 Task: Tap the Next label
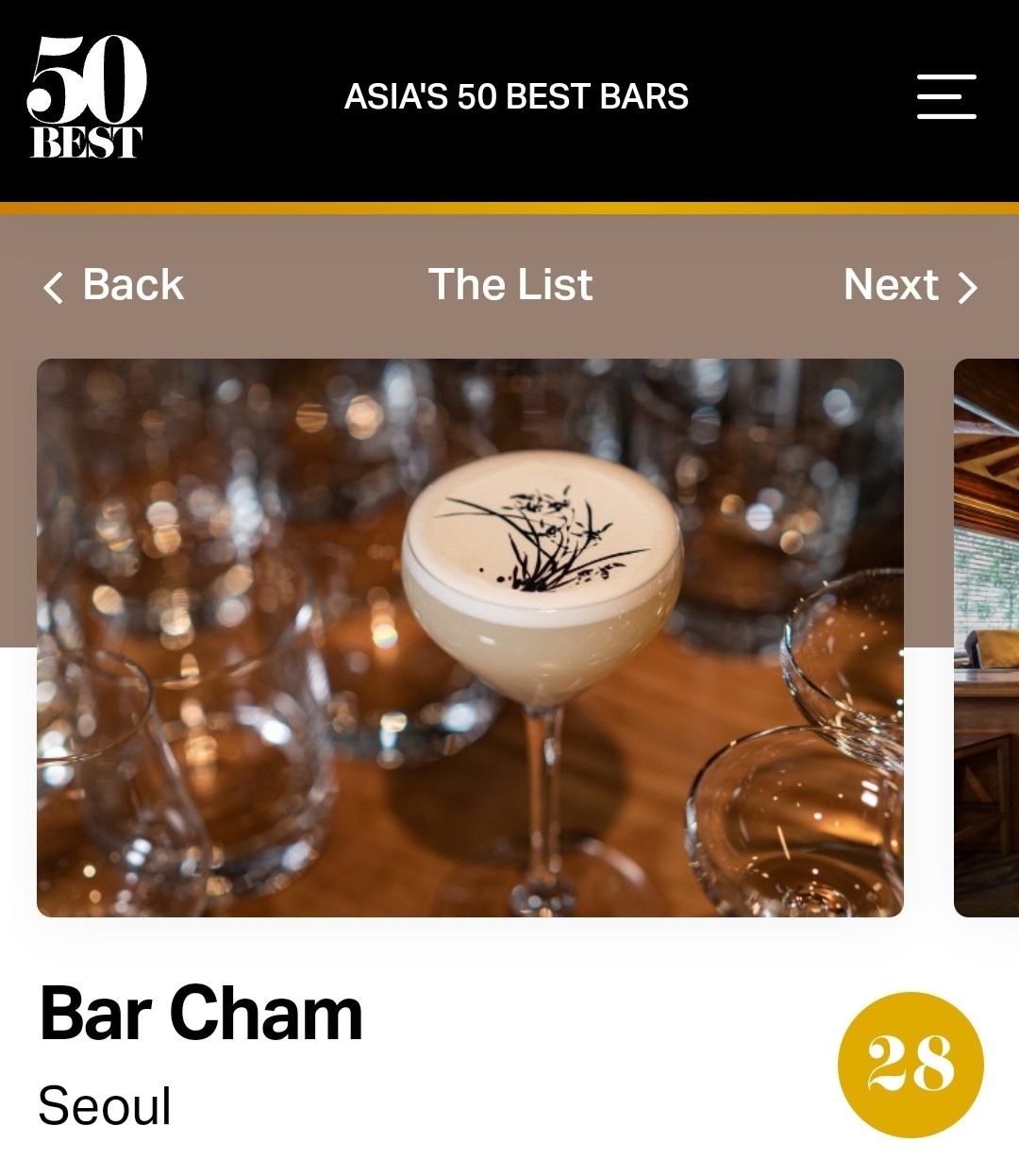[x=891, y=285]
